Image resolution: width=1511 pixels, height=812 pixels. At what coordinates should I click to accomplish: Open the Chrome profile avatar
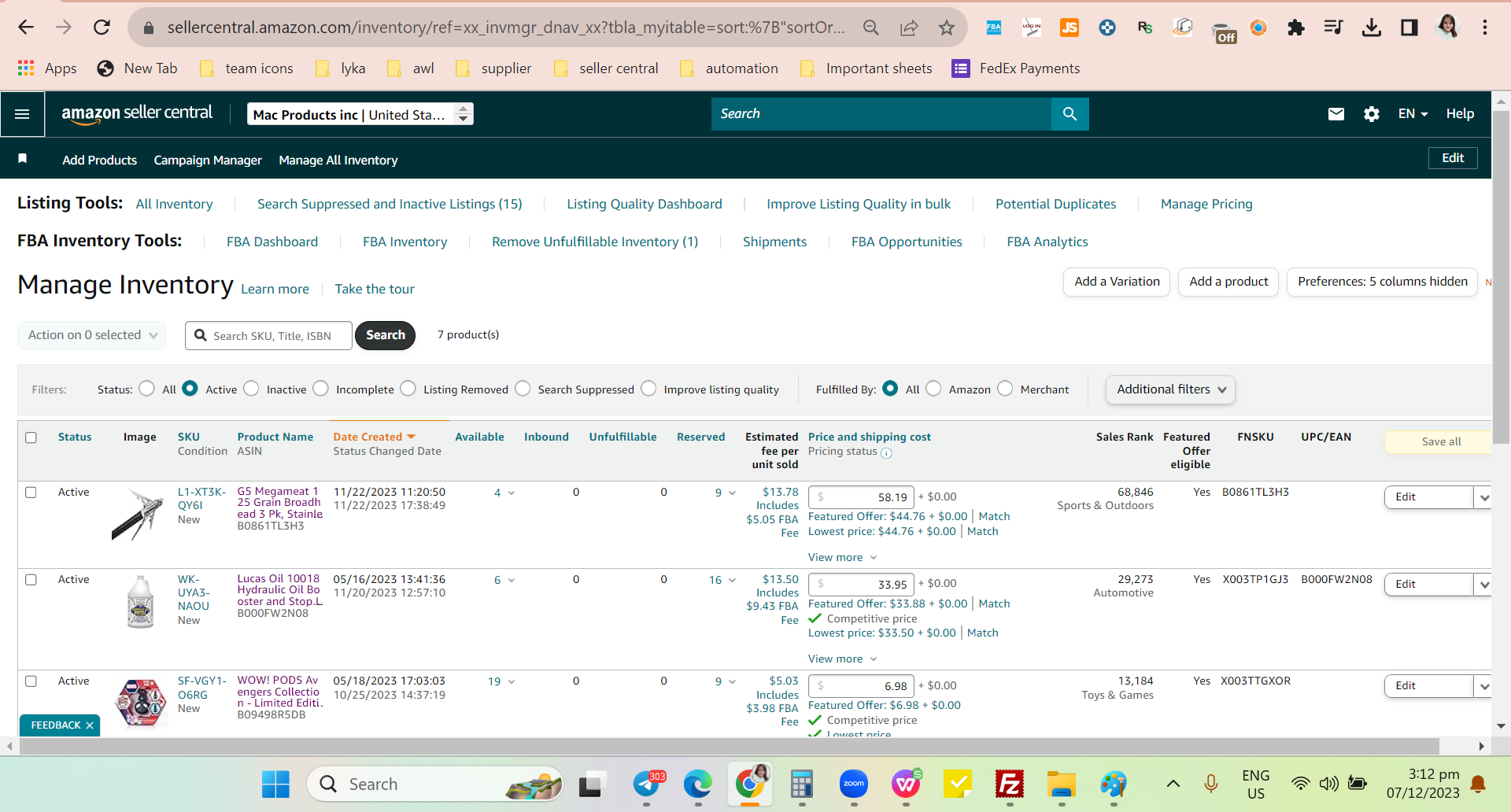pyautogui.click(x=1448, y=28)
